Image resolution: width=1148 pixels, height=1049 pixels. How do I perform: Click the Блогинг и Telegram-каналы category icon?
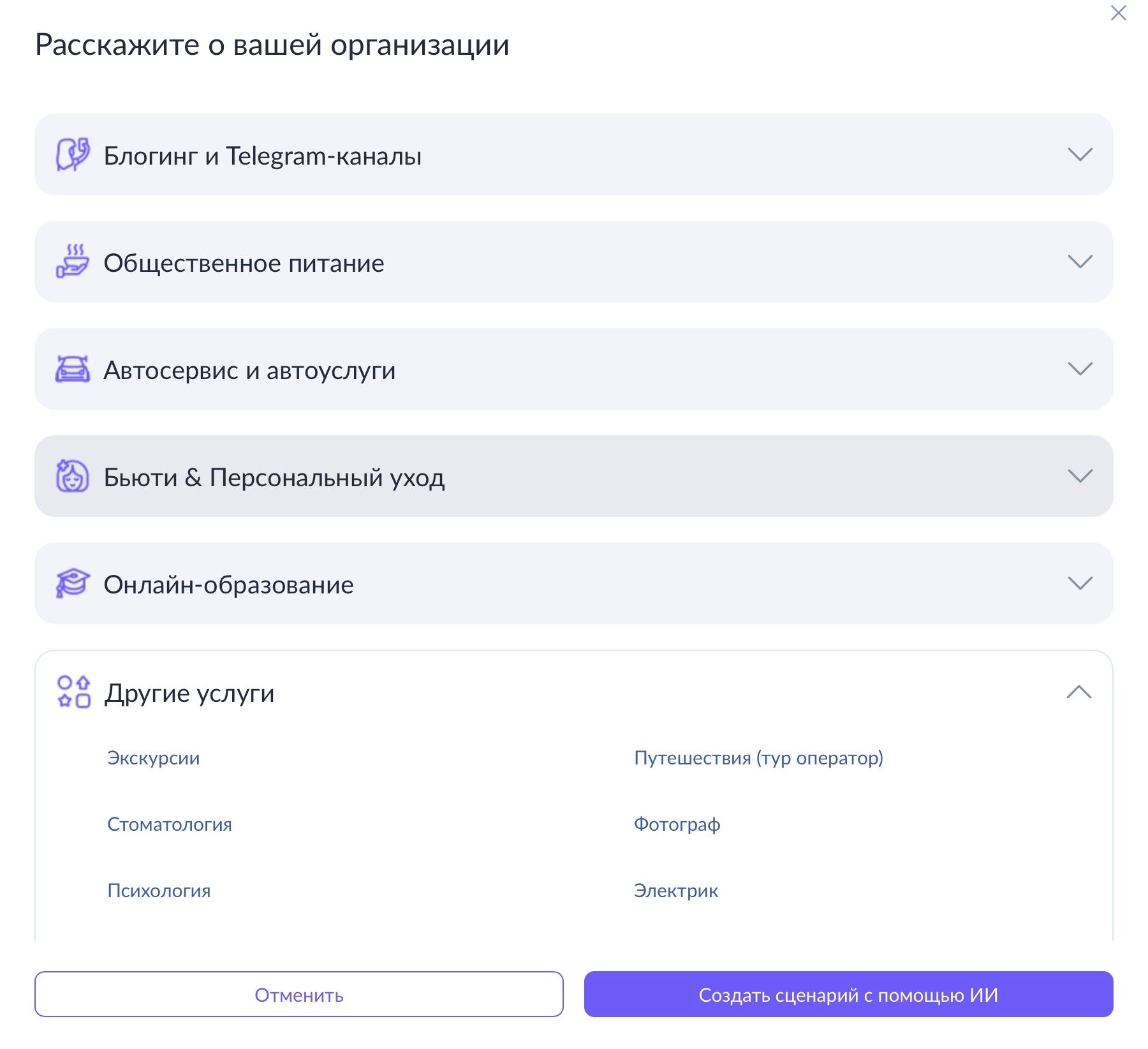pos(72,154)
